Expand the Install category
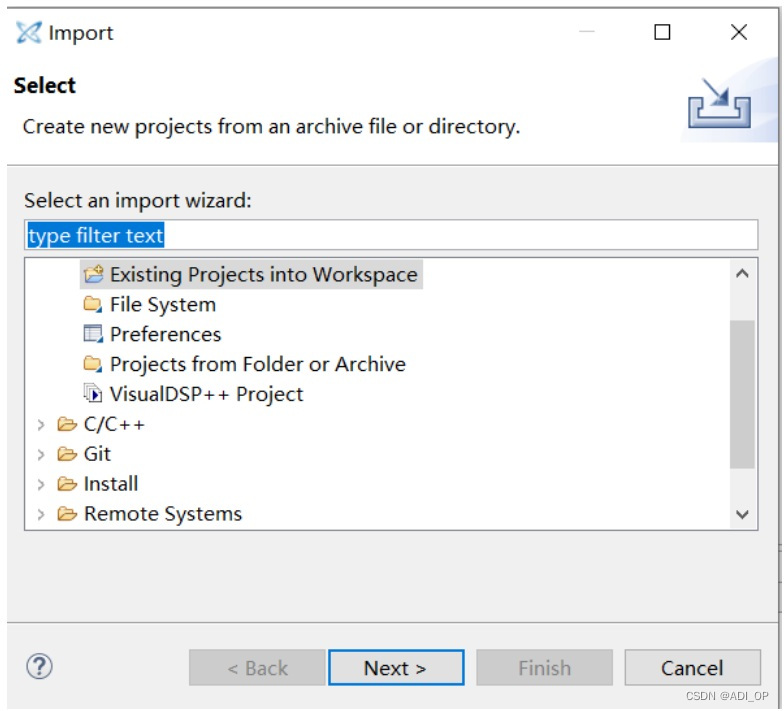Screen dimensions: 784x711 [x=41, y=484]
